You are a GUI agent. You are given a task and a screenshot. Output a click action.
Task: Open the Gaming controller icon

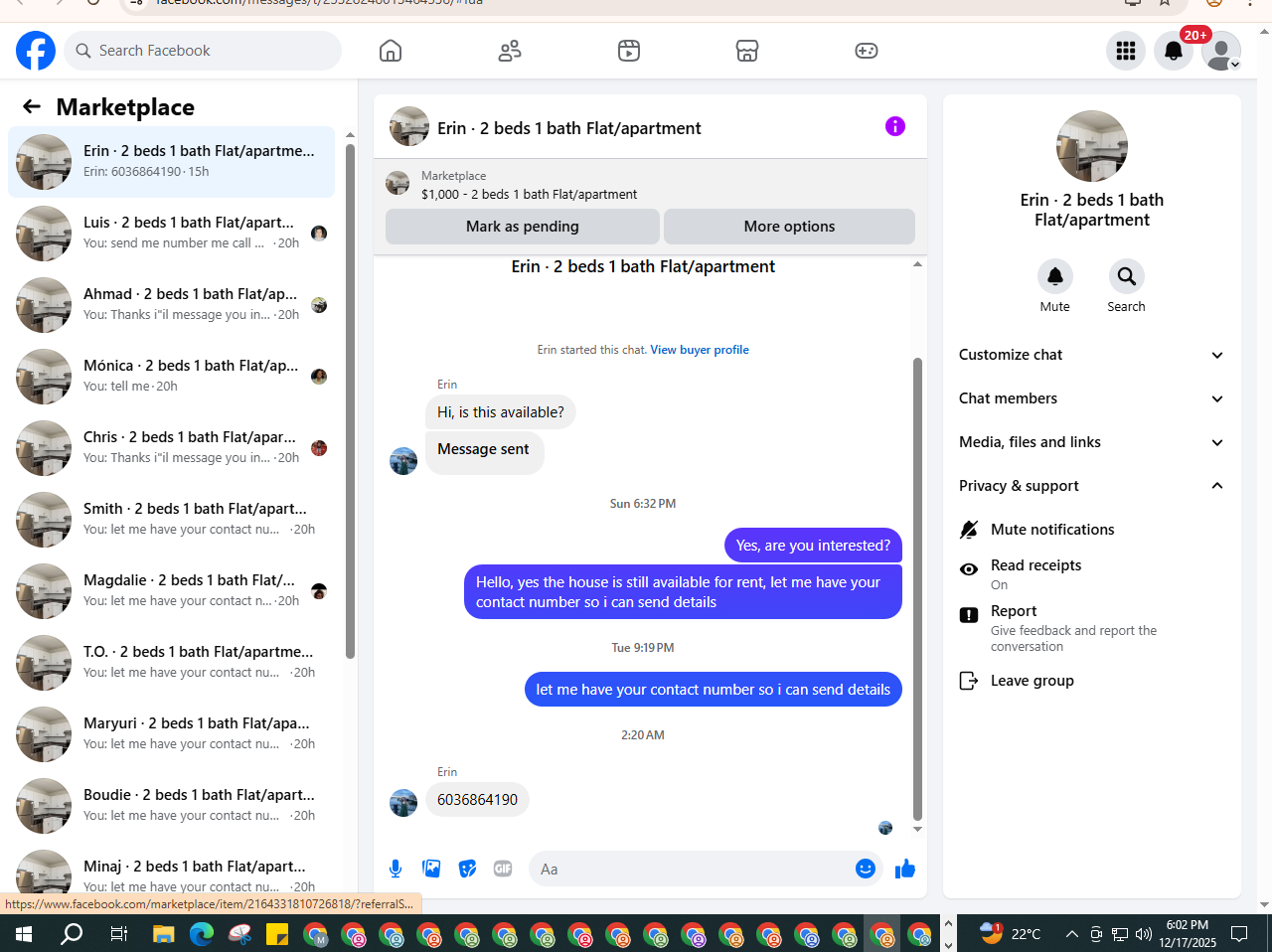point(867,51)
